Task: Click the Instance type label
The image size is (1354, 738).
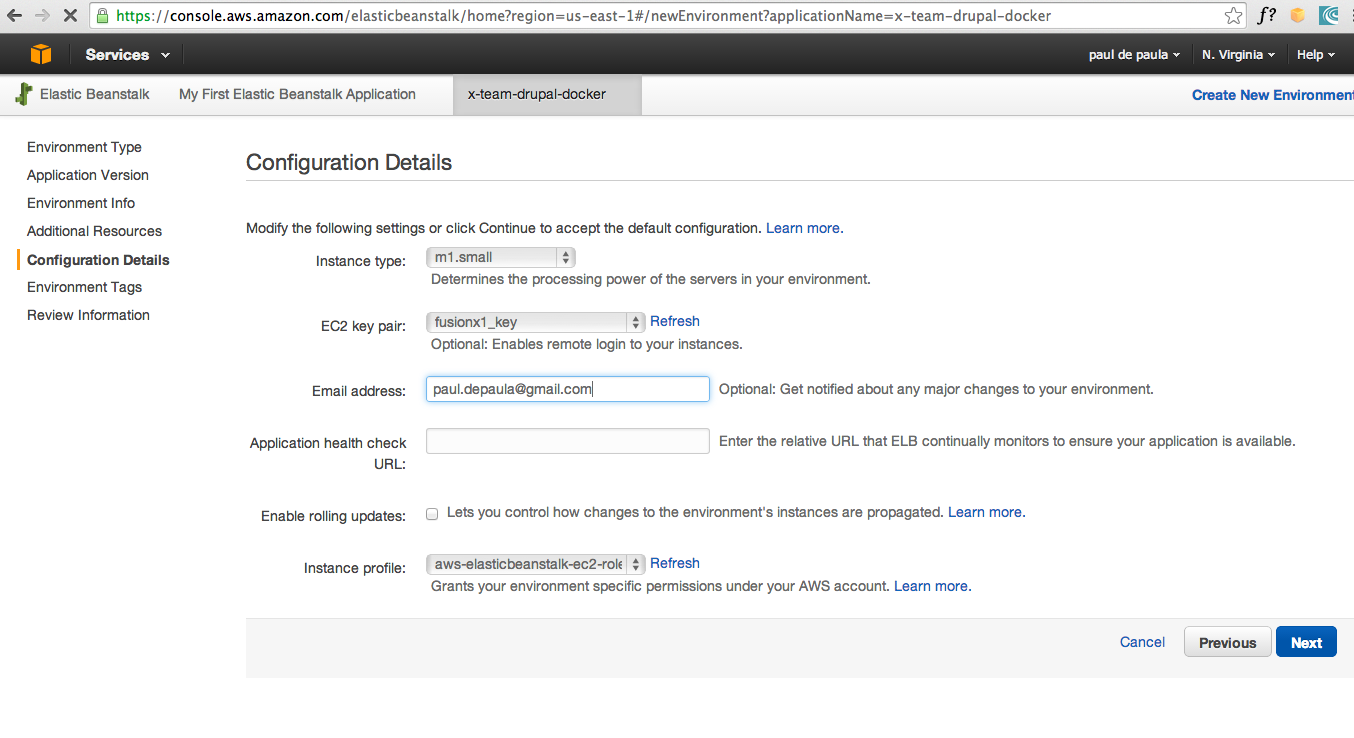Action: 361,261
